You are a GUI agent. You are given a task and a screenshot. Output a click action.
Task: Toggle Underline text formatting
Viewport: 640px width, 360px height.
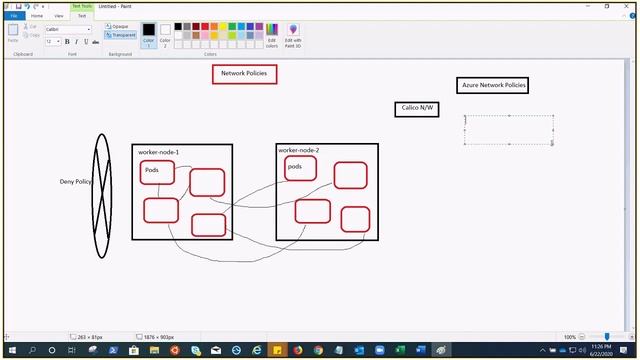86,42
